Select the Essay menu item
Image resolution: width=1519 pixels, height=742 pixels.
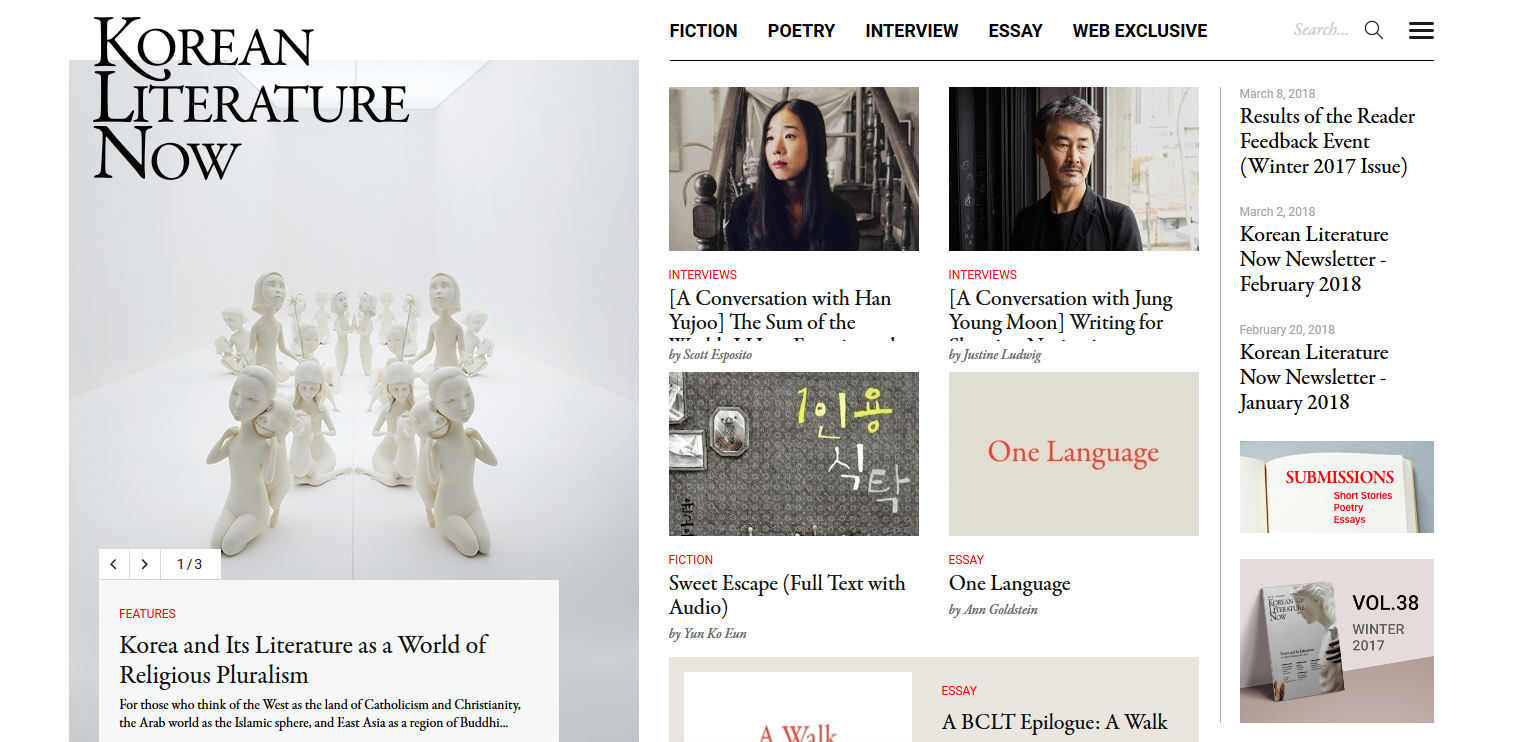(1015, 31)
